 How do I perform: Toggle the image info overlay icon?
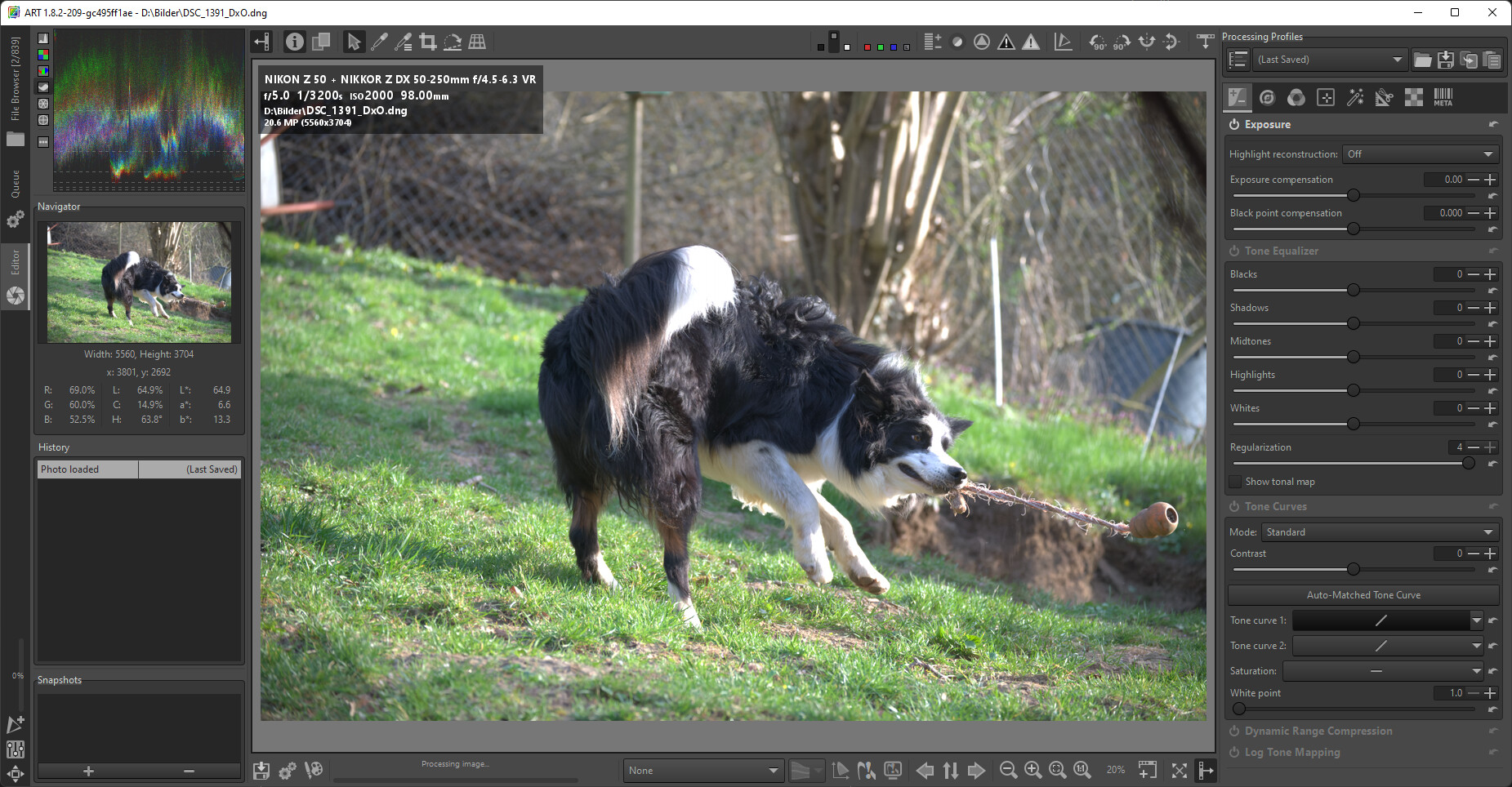coord(295,42)
